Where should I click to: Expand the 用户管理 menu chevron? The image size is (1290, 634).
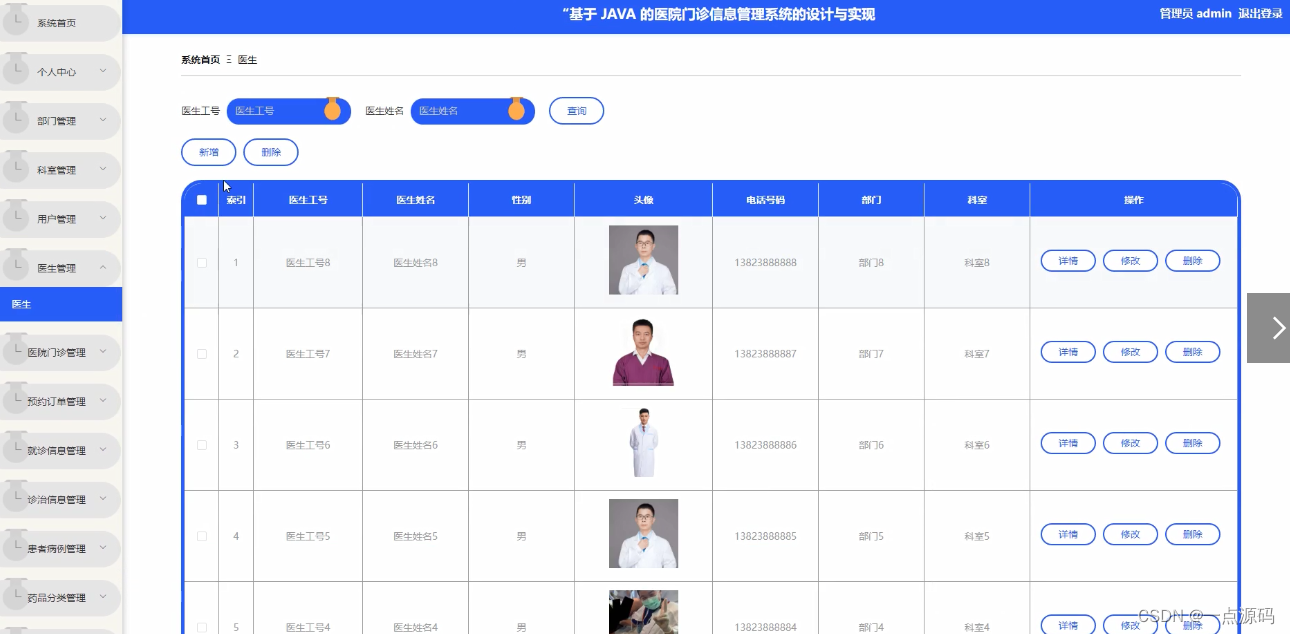tap(103, 218)
